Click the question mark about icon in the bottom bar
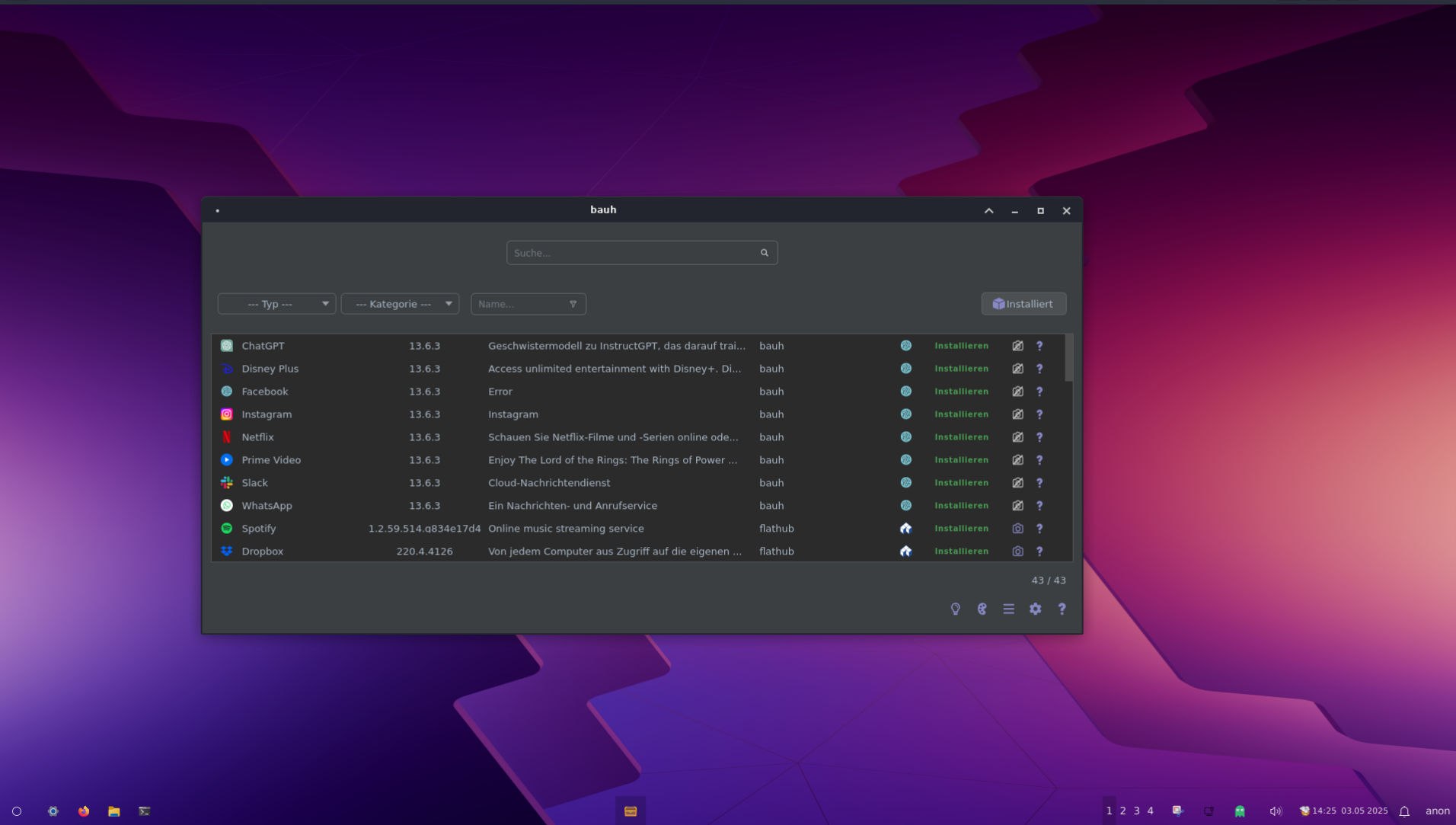Screen dimensions: 1456x825 pyautogui.click(x=1062, y=609)
